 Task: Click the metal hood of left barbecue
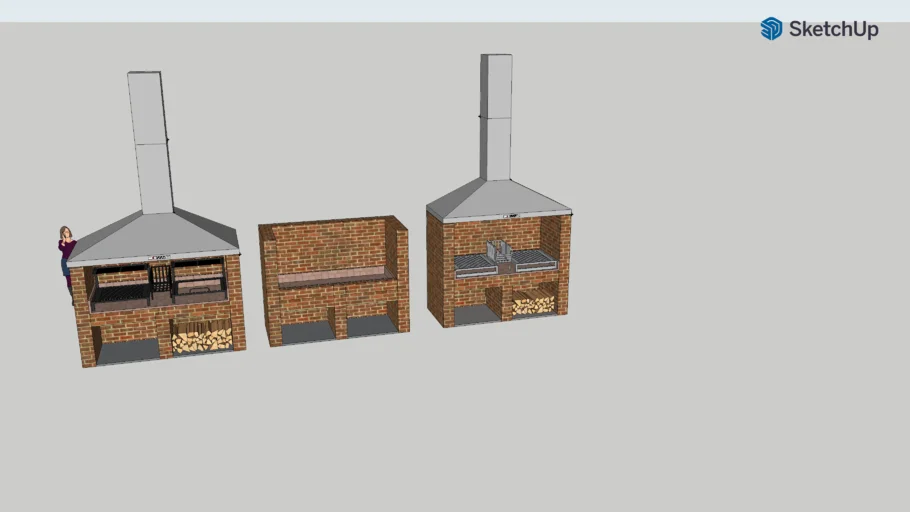(x=154, y=236)
